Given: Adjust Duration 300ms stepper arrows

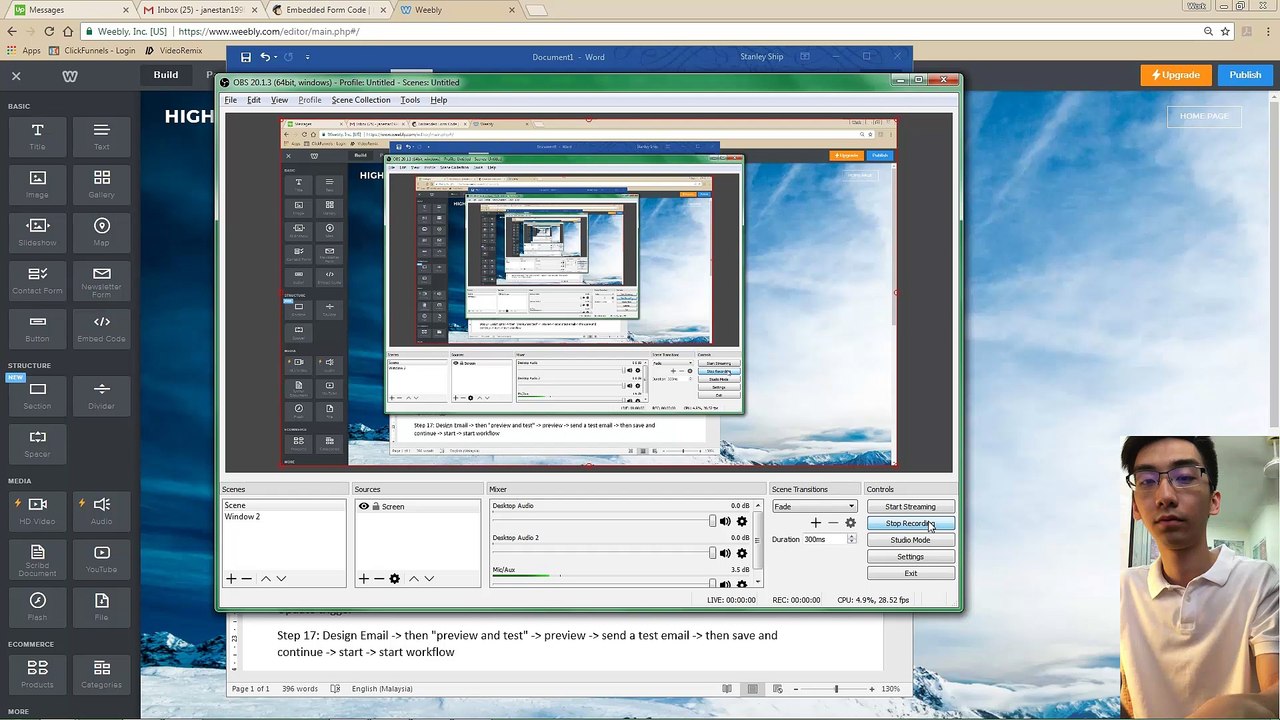Looking at the screenshot, I should pyautogui.click(x=851, y=539).
